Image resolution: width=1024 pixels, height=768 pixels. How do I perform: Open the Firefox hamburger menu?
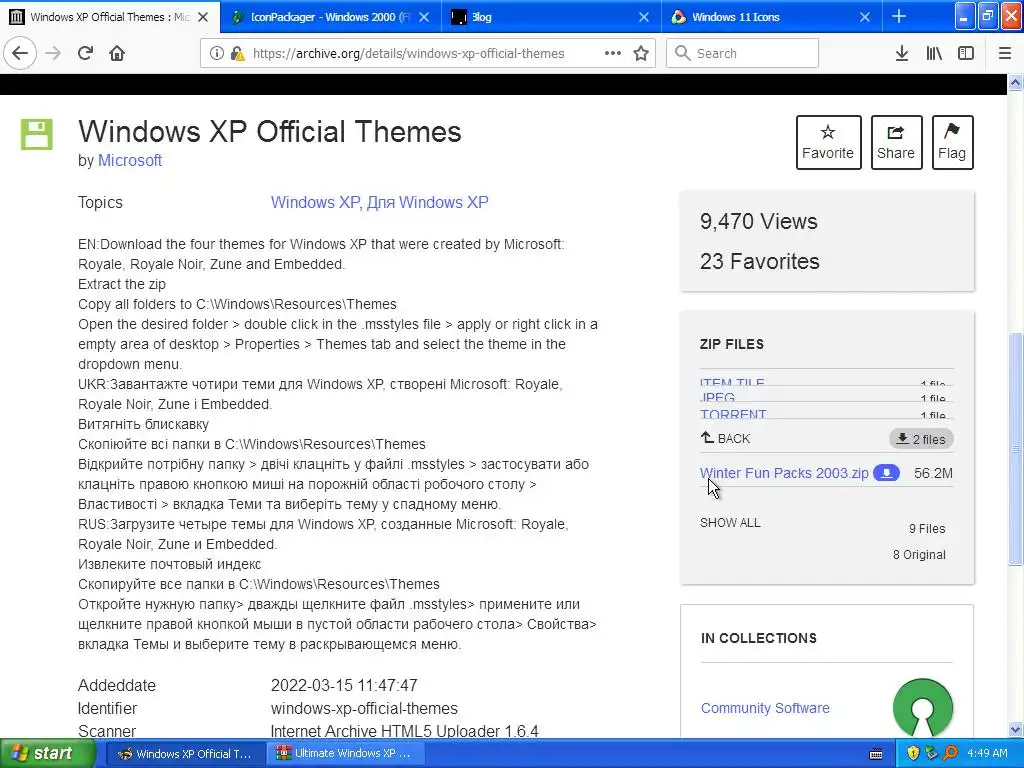[1004, 53]
